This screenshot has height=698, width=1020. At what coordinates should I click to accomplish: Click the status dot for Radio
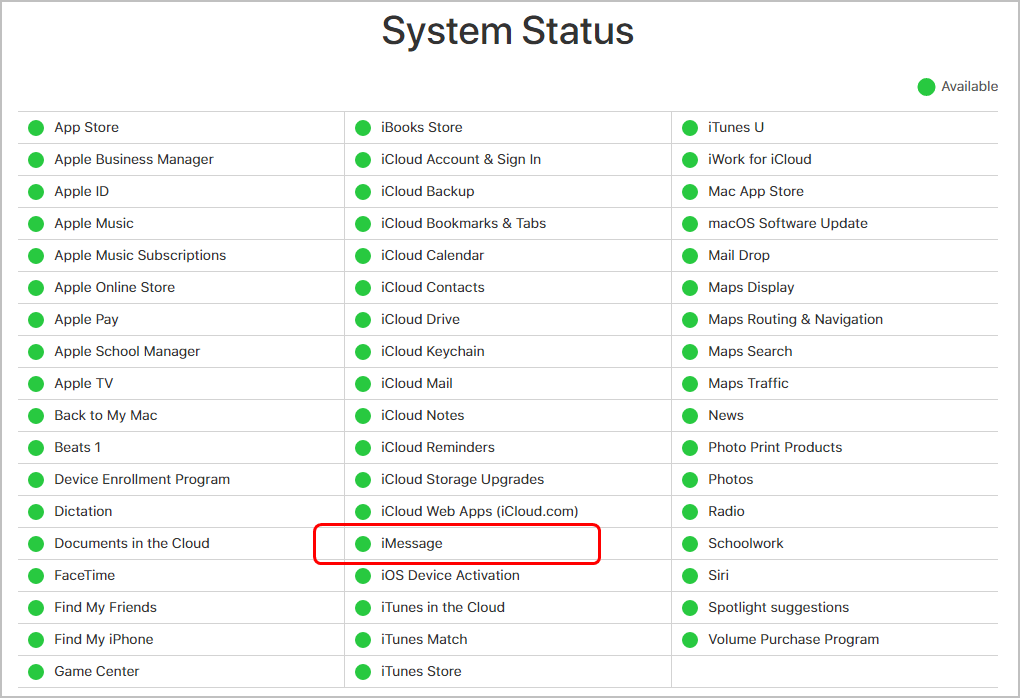690,511
